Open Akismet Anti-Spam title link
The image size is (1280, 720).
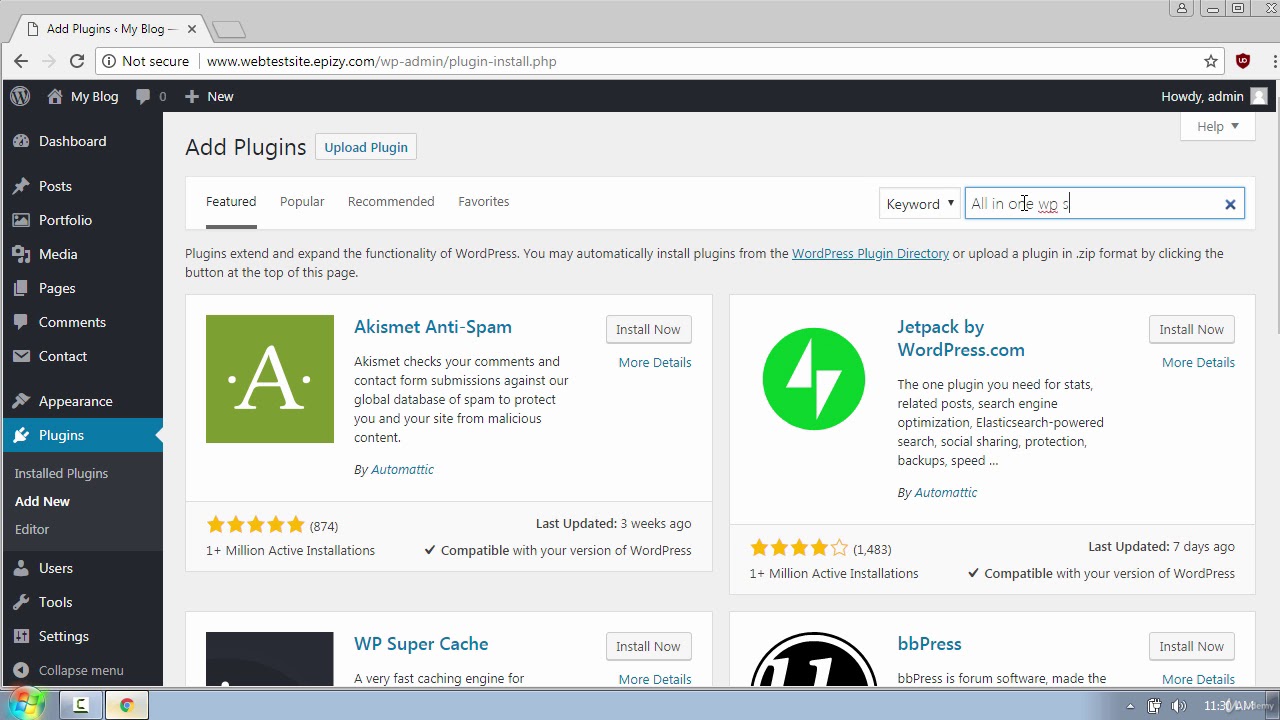coord(433,327)
